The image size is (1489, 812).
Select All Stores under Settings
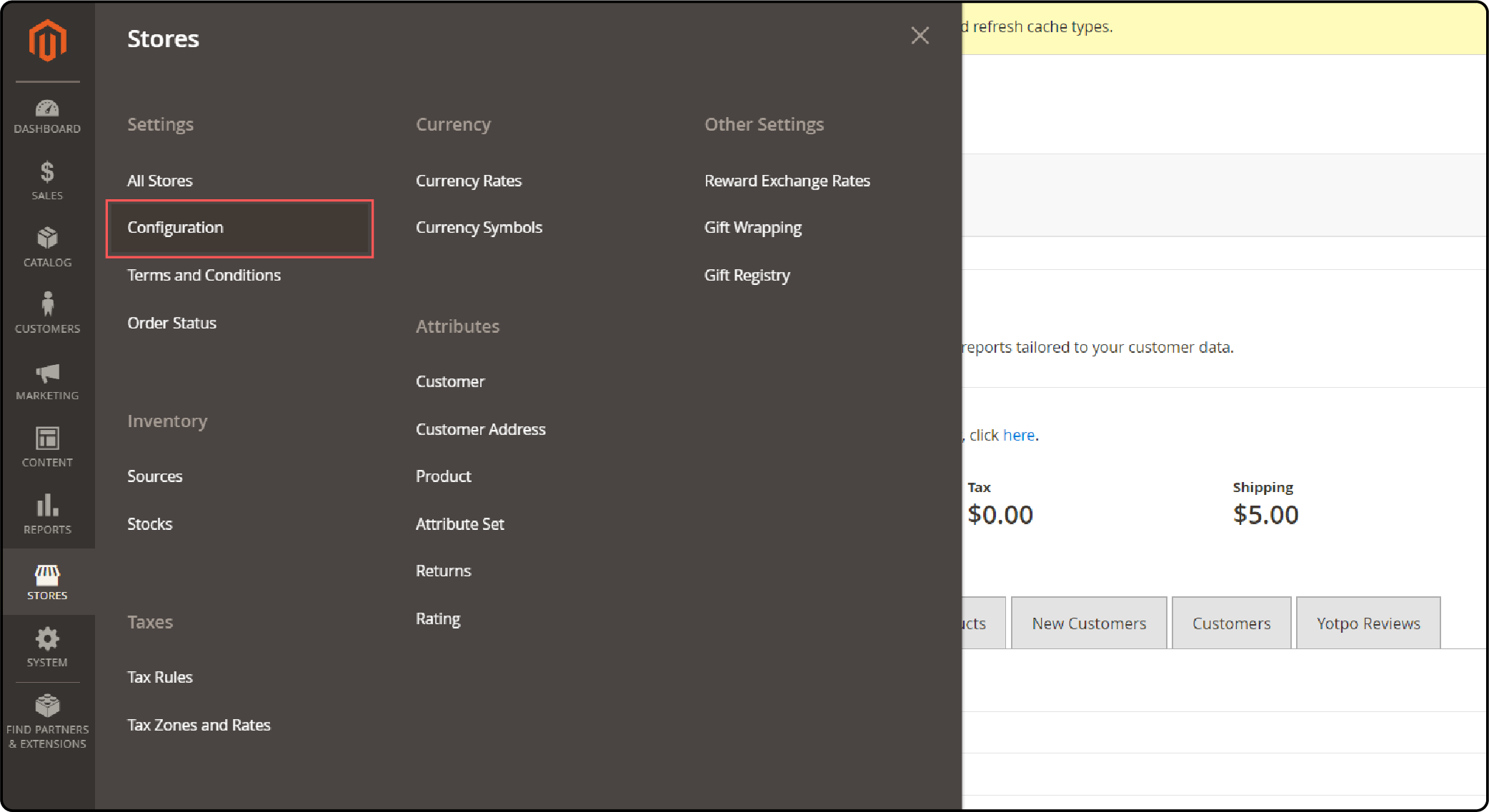click(159, 180)
